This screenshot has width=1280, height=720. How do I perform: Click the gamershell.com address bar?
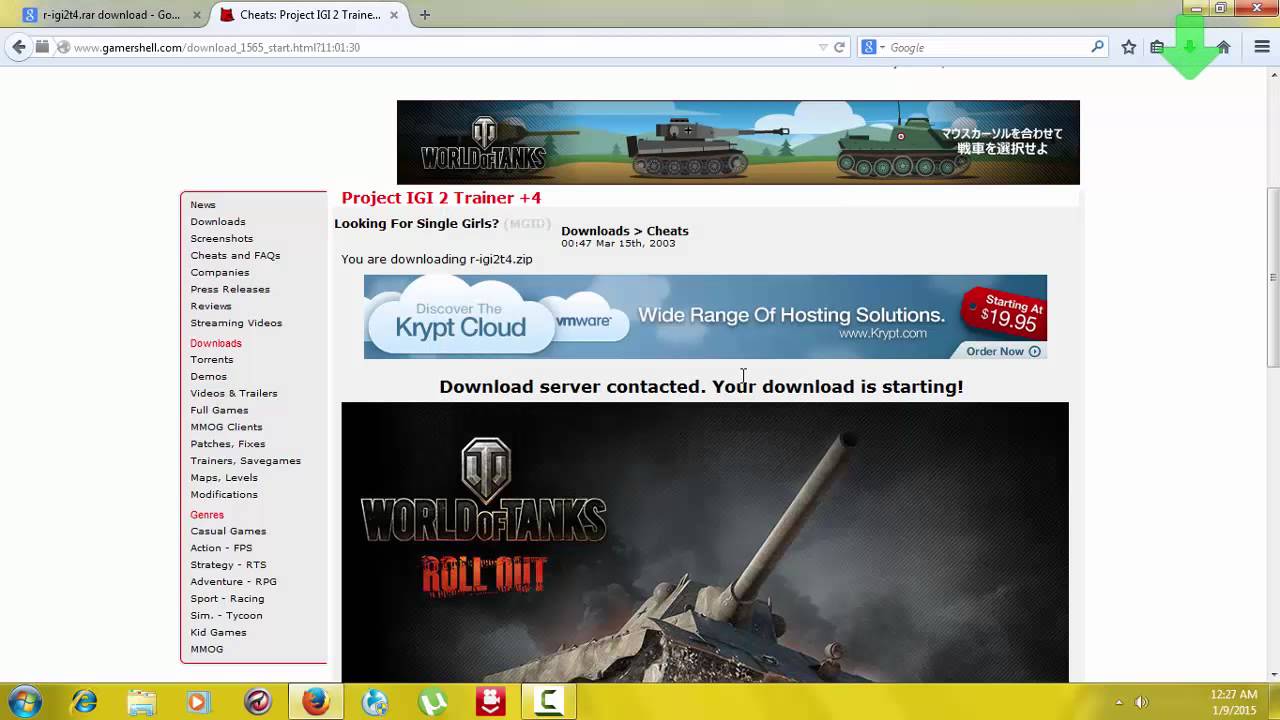(440, 47)
